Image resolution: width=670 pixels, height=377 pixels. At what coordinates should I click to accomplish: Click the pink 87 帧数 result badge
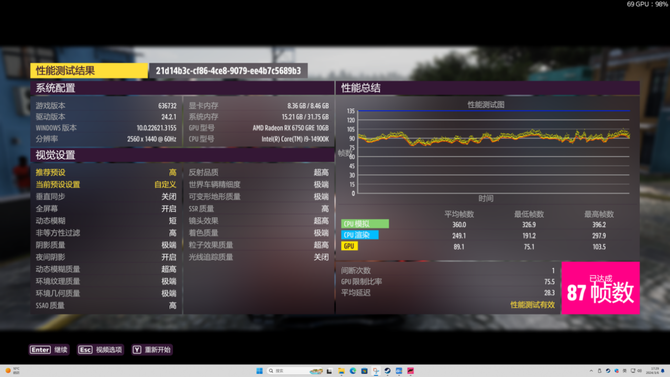coord(600,288)
